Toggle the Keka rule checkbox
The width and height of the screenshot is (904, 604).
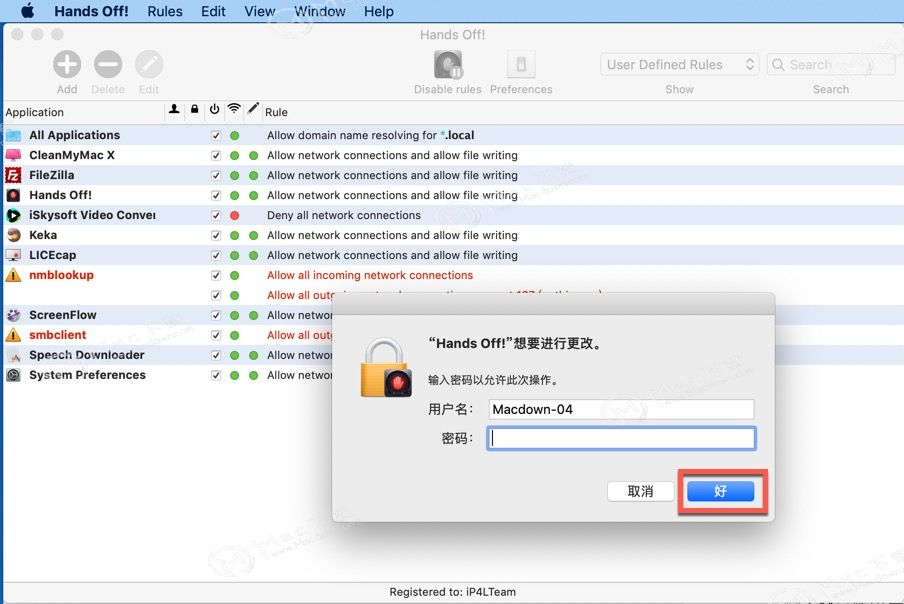click(216, 236)
